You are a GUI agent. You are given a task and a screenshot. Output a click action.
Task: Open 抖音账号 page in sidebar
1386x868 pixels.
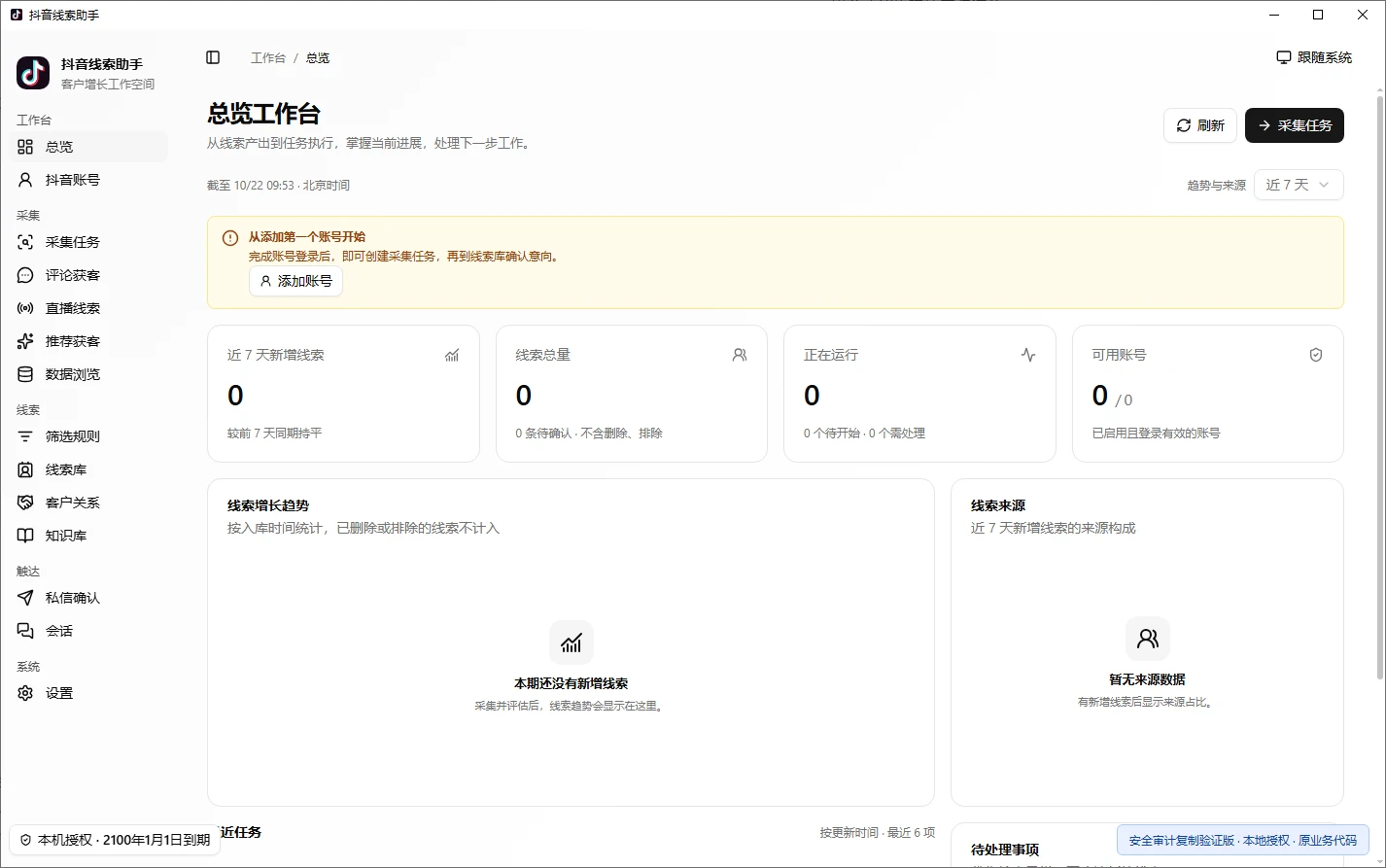(x=88, y=180)
